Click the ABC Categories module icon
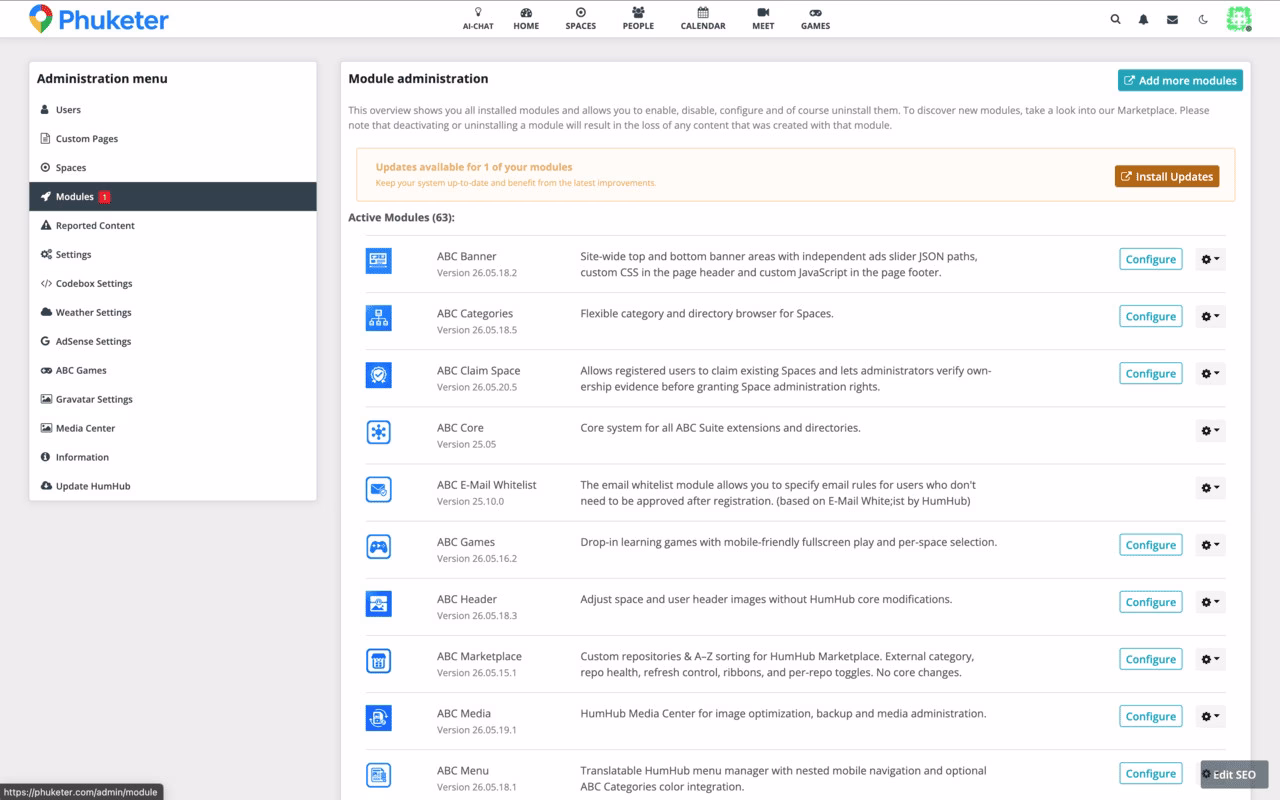The image size is (1280, 800). [379, 318]
